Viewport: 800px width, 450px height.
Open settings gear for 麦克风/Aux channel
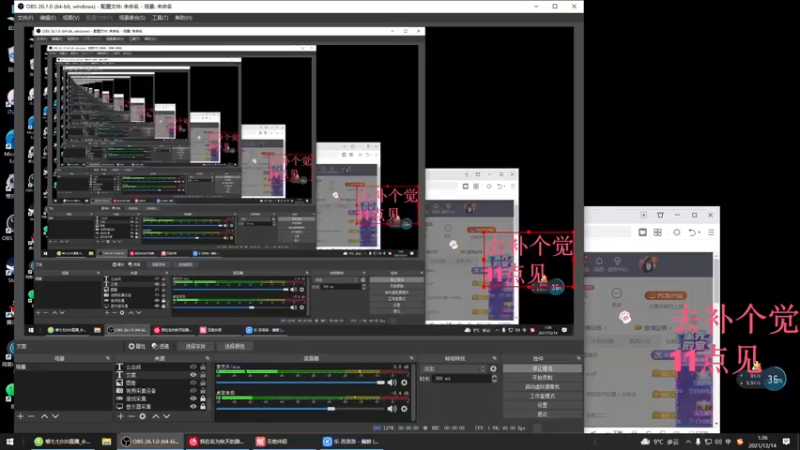(x=404, y=382)
